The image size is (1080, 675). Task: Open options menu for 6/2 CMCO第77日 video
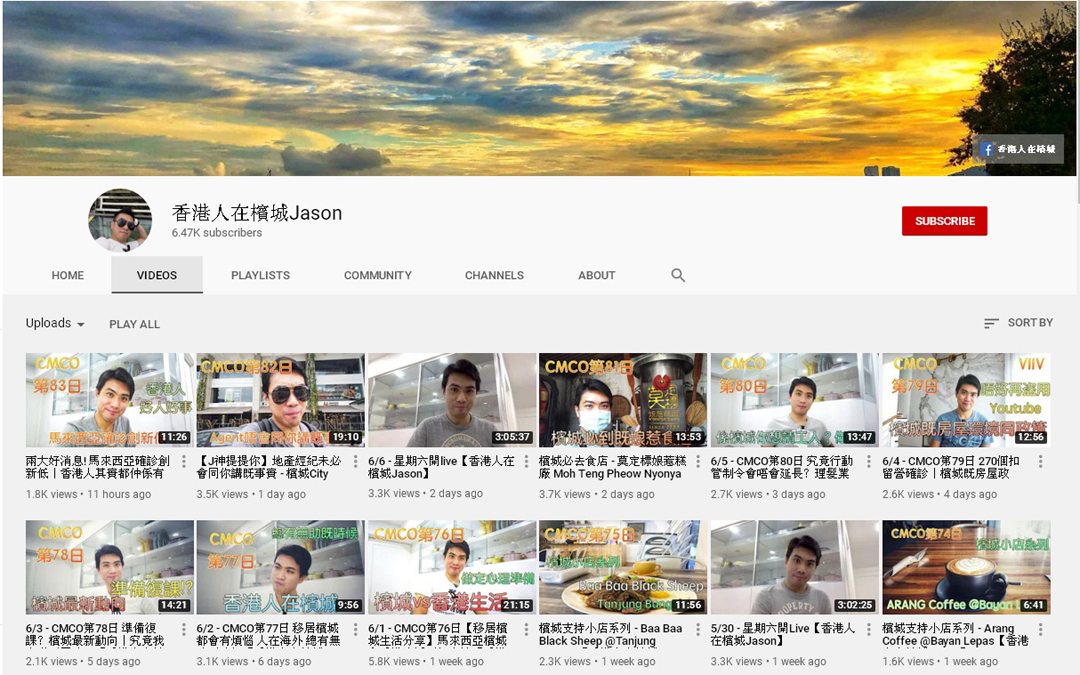pos(355,629)
